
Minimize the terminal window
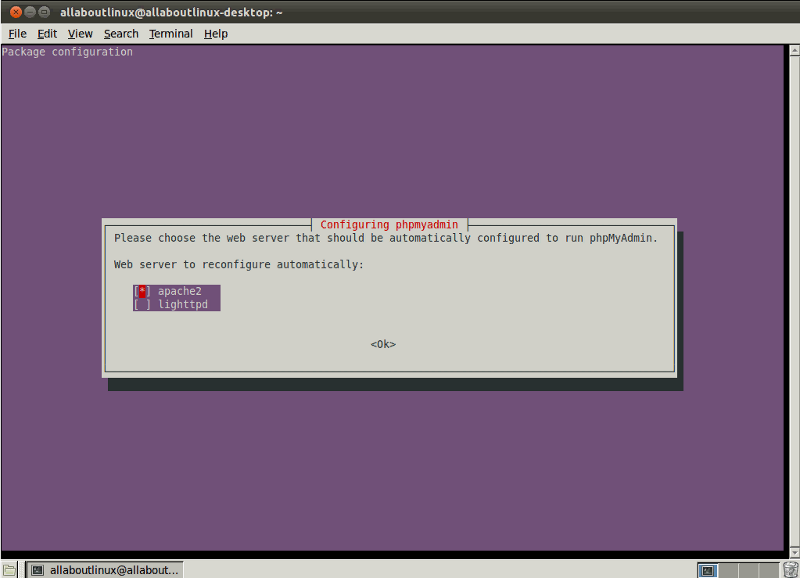[x=30, y=12]
